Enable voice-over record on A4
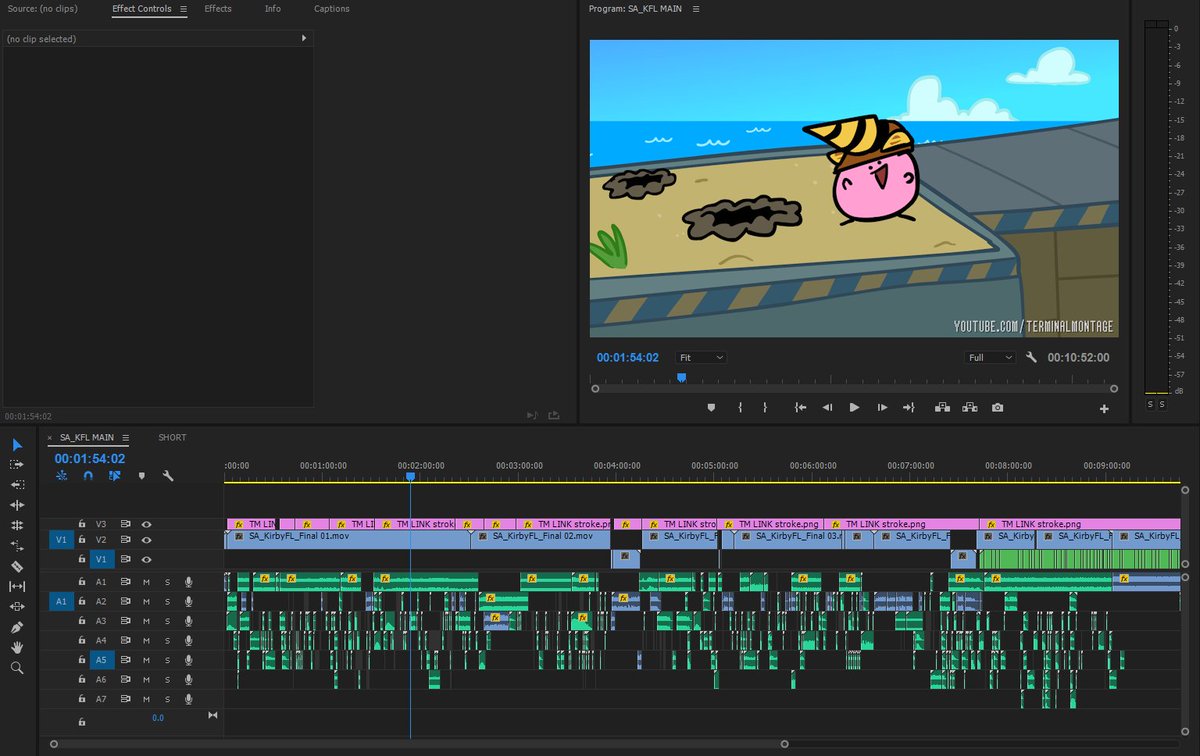This screenshot has height=756, width=1200. point(188,640)
